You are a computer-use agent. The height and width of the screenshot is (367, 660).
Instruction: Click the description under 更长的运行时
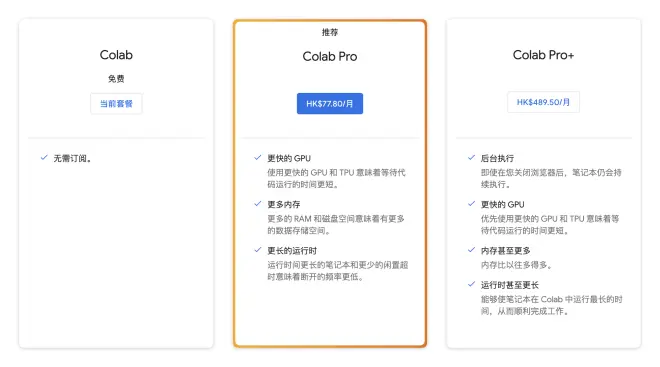pos(338,271)
